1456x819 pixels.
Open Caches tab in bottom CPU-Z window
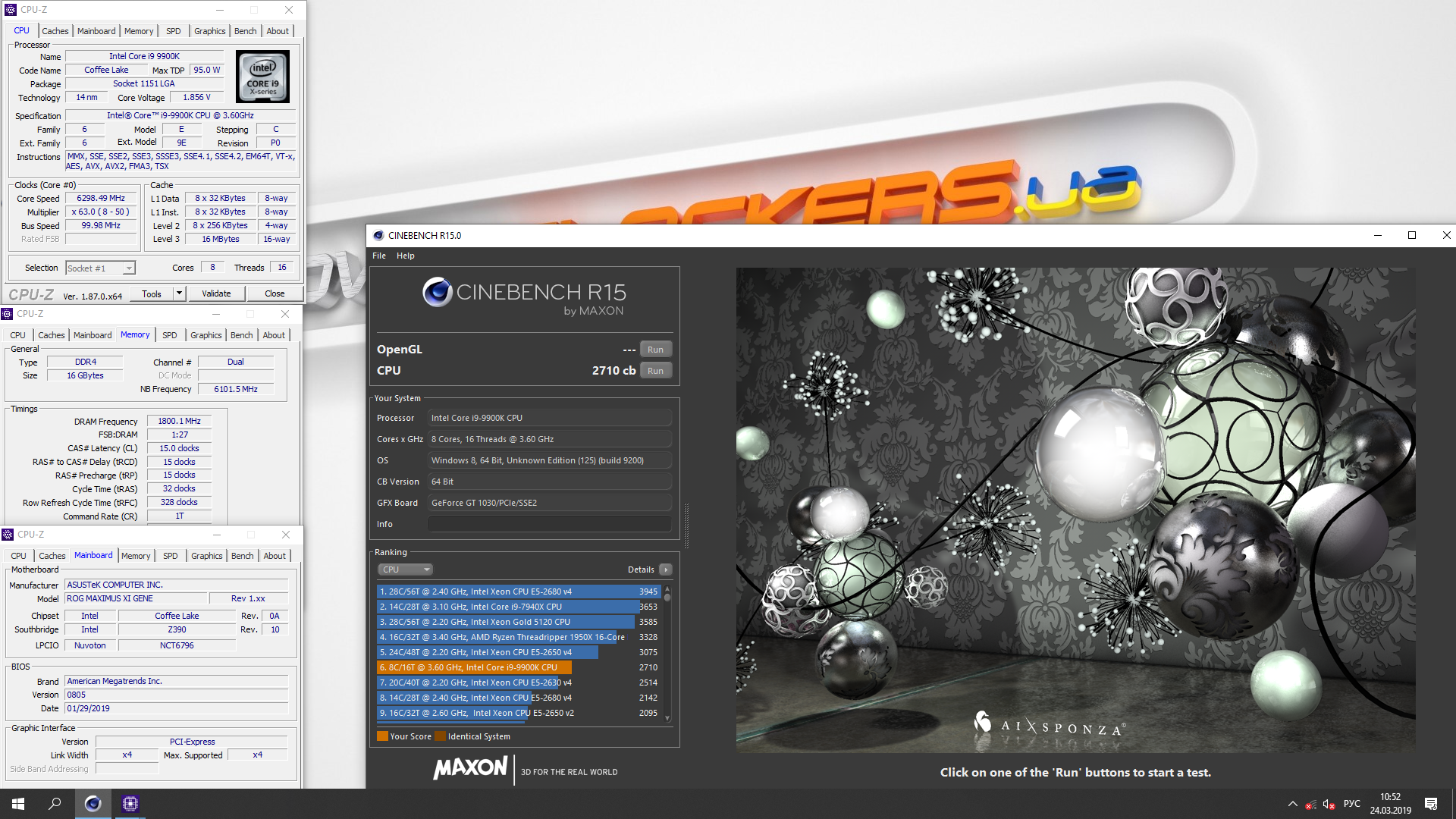[52, 556]
